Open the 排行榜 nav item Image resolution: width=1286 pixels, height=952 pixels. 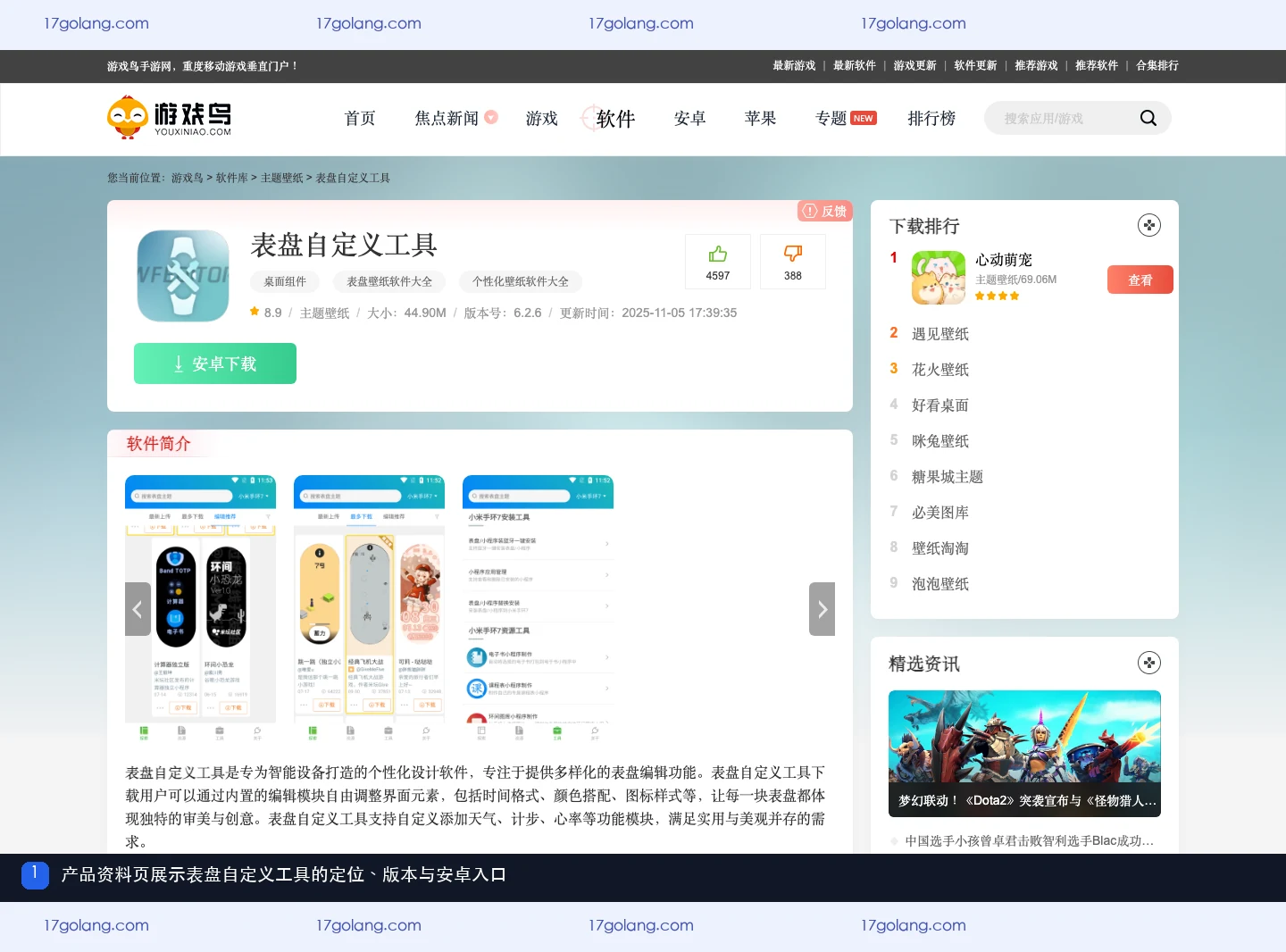point(931,118)
